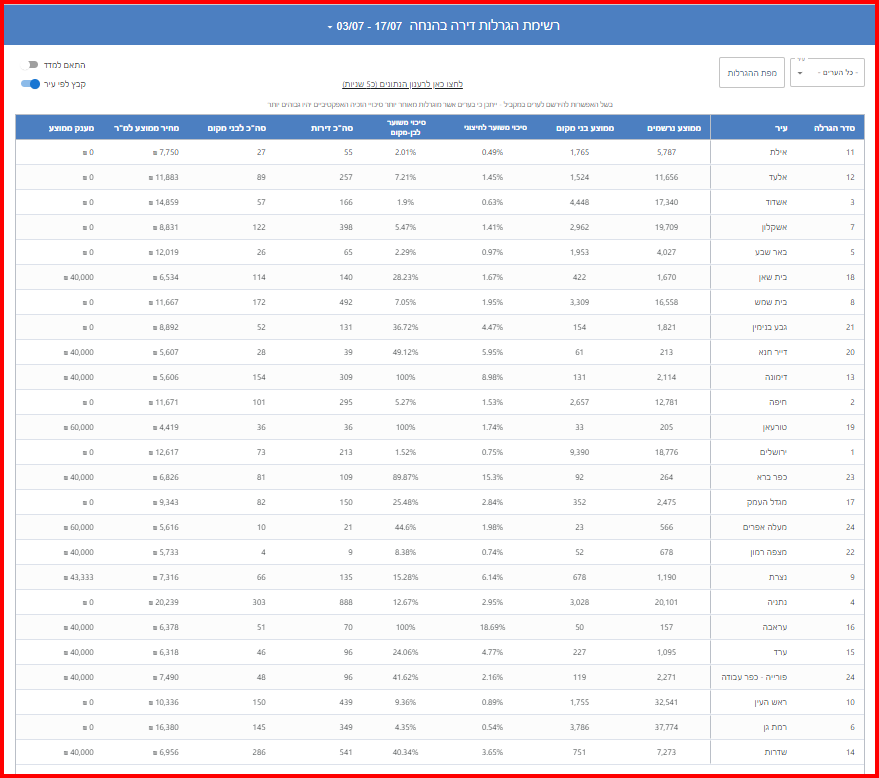This screenshot has height=778, width=879.
Task: Click the local chance value '28.23%'
Action: point(405,277)
